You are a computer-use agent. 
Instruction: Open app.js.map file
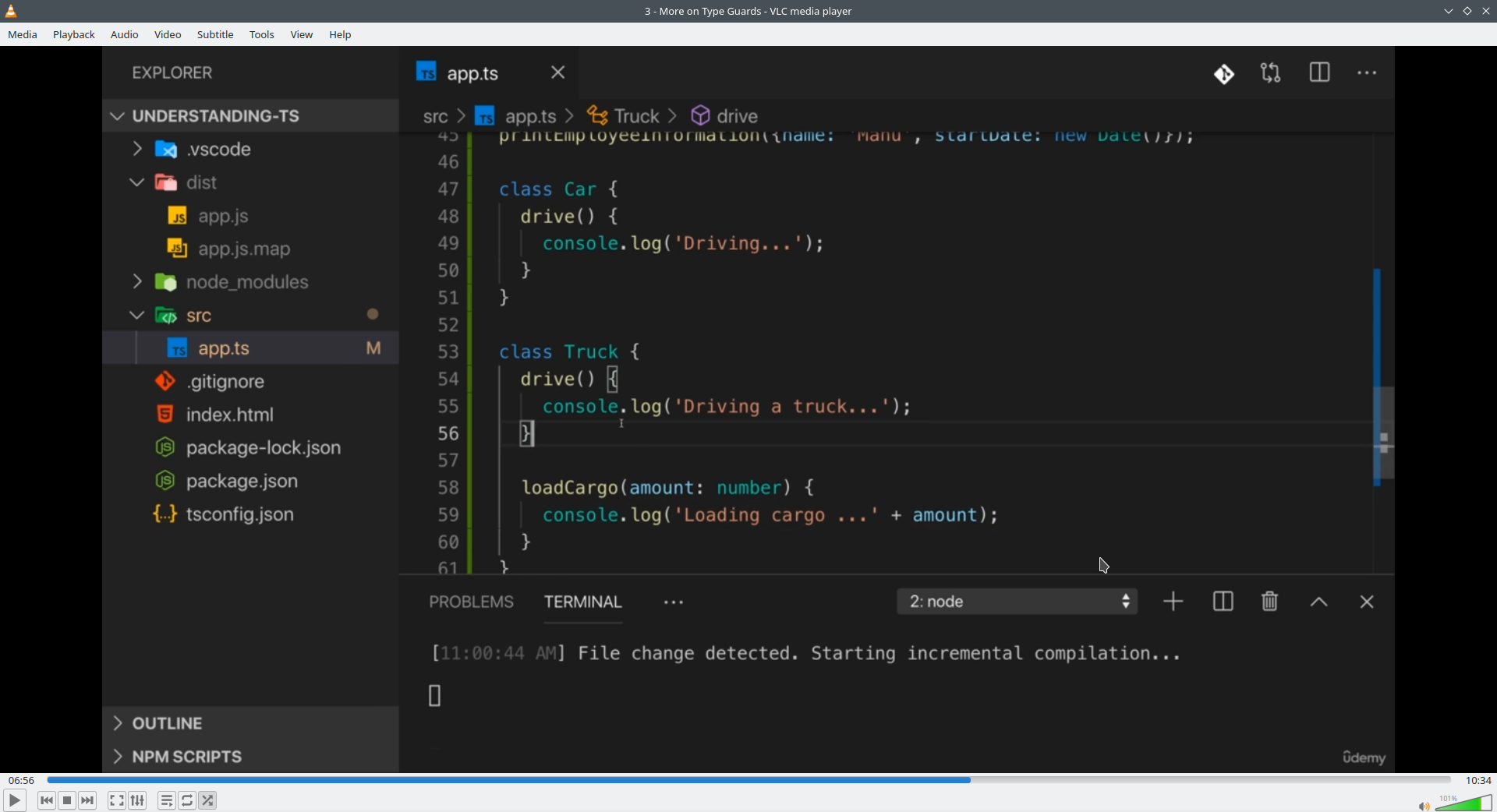pos(251,249)
